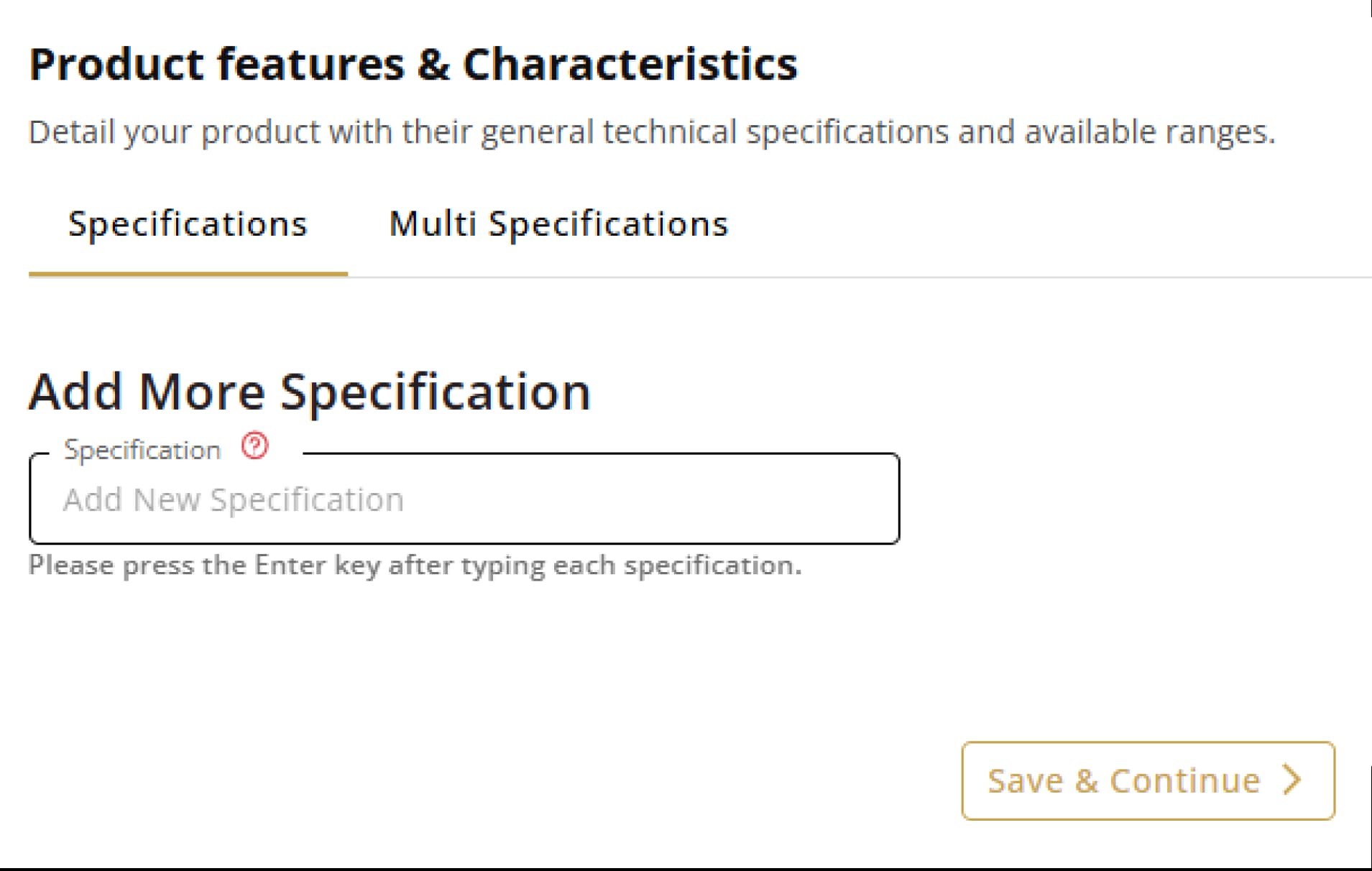The image size is (1372, 871).
Task: Switch to the Multi Specifications tab
Action: pos(558,223)
